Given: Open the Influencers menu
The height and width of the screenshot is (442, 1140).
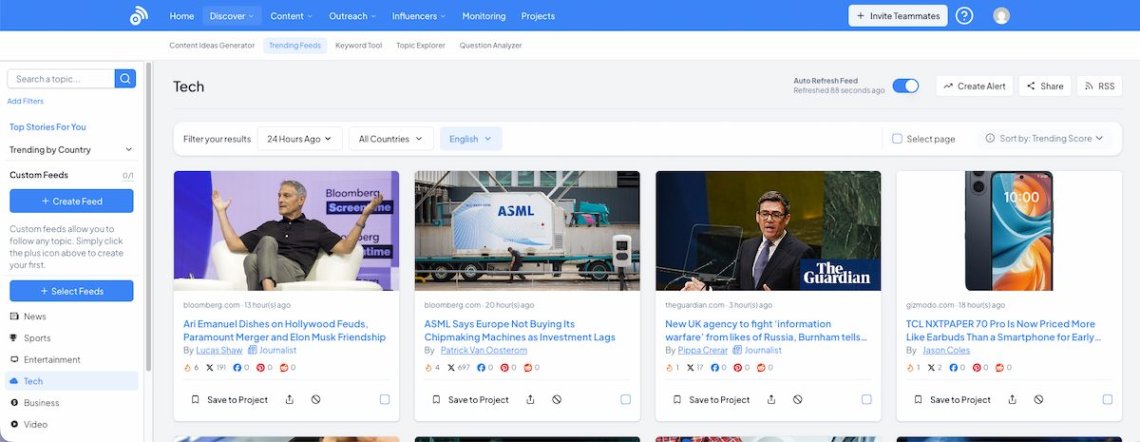Looking at the screenshot, I should tap(419, 15).
